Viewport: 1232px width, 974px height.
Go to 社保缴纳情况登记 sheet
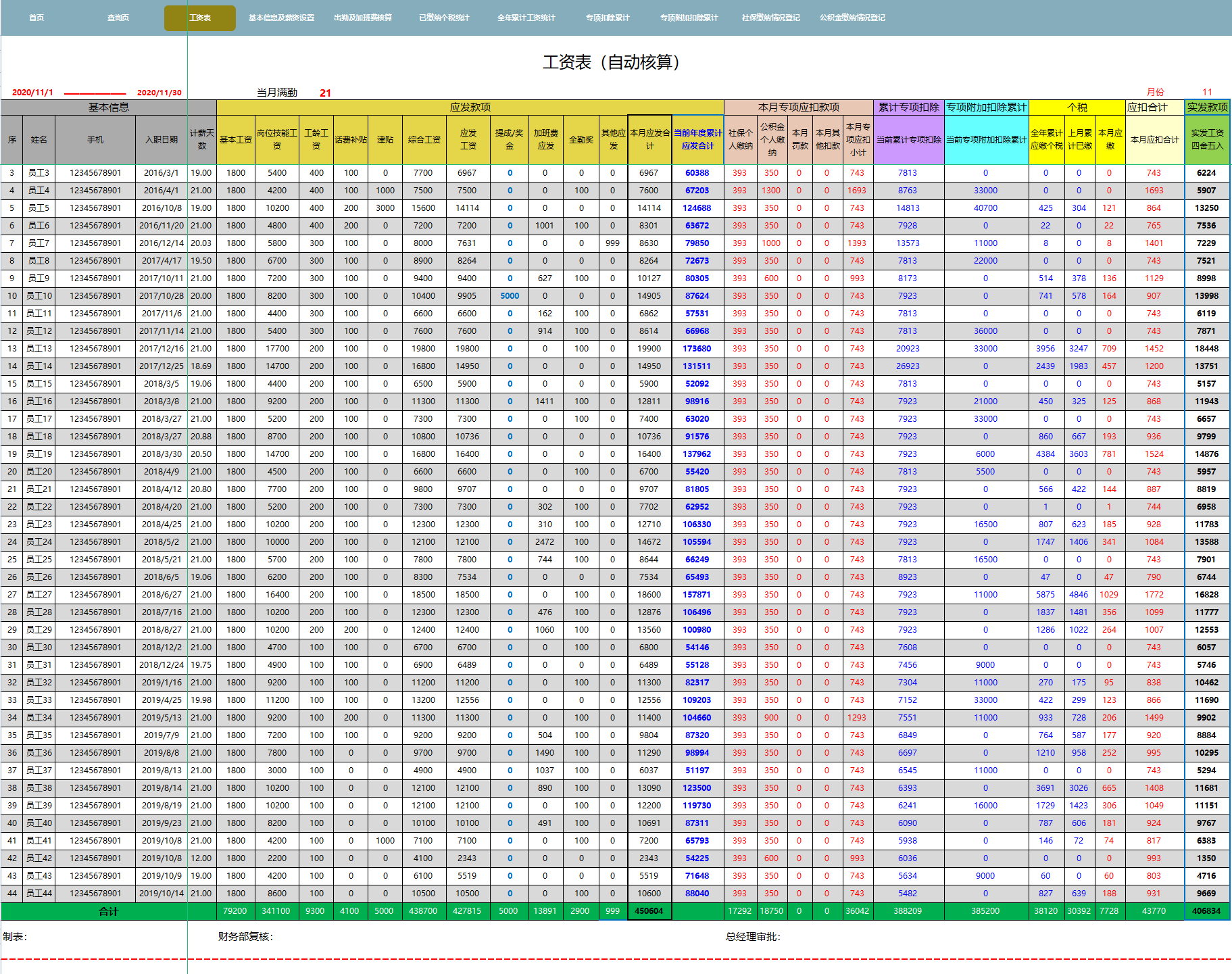click(770, 18)
